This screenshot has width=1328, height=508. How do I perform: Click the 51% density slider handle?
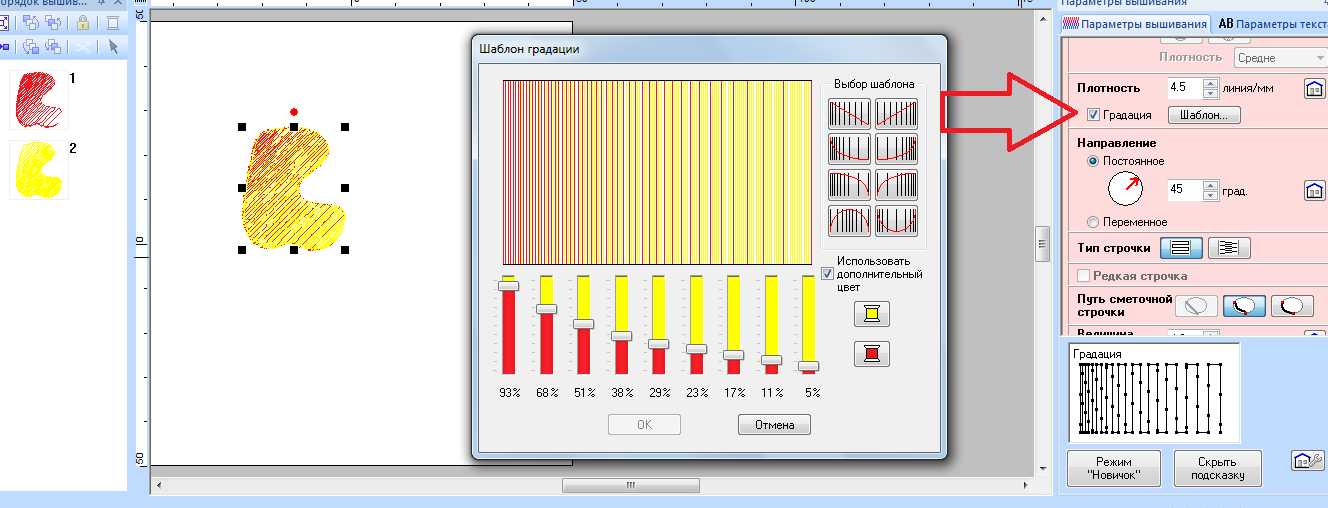coord(583,324)
